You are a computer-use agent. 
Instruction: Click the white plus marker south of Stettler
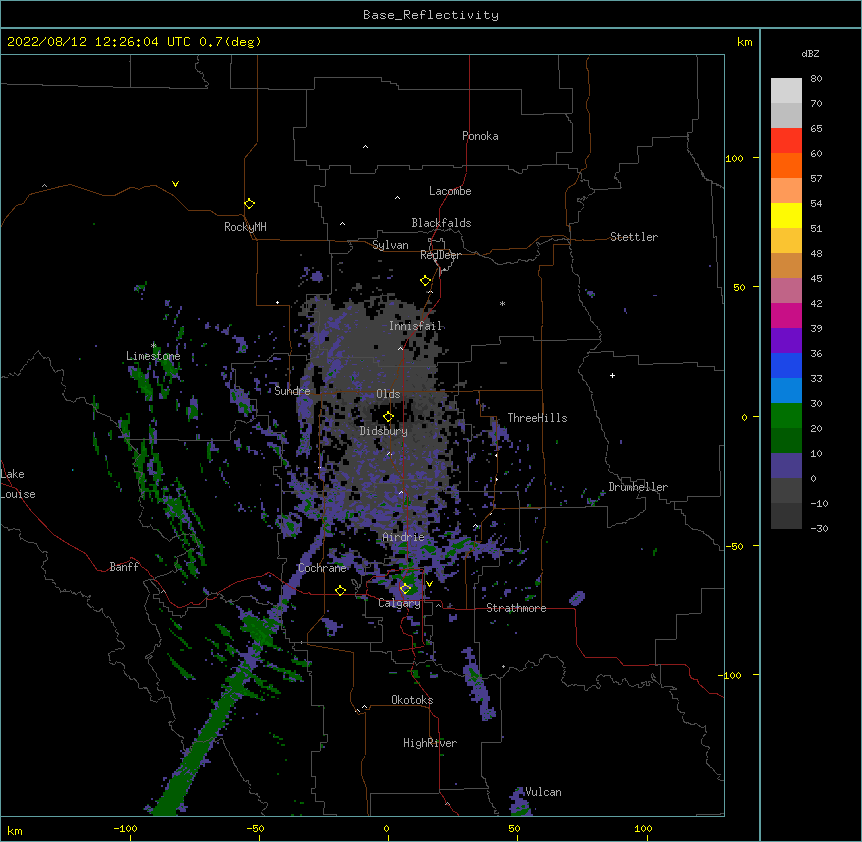point(612,375)
